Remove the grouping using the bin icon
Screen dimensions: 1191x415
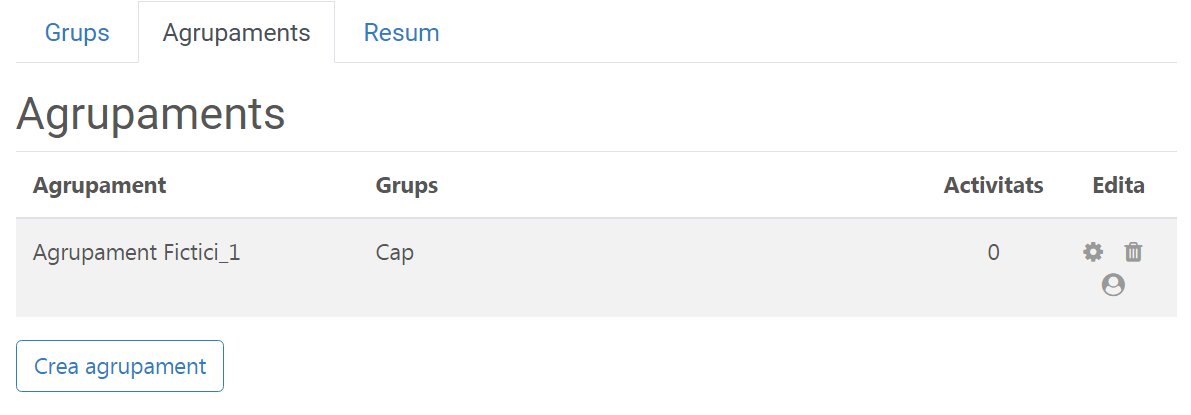coord(1133,252)
